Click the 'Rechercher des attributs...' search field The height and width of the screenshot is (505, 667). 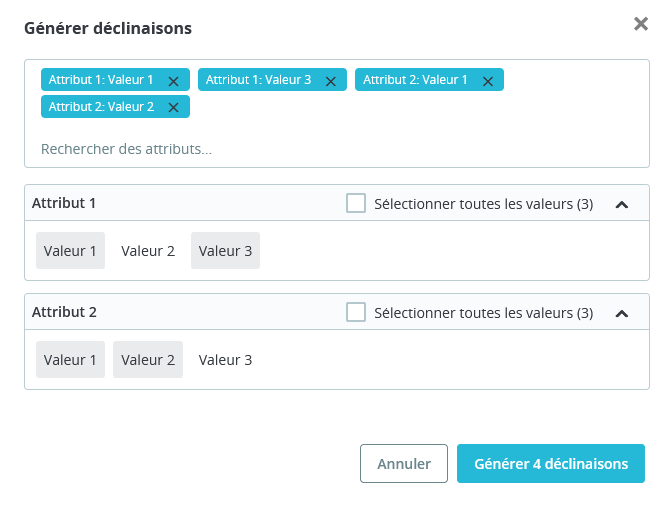click(x=200, y=149)
